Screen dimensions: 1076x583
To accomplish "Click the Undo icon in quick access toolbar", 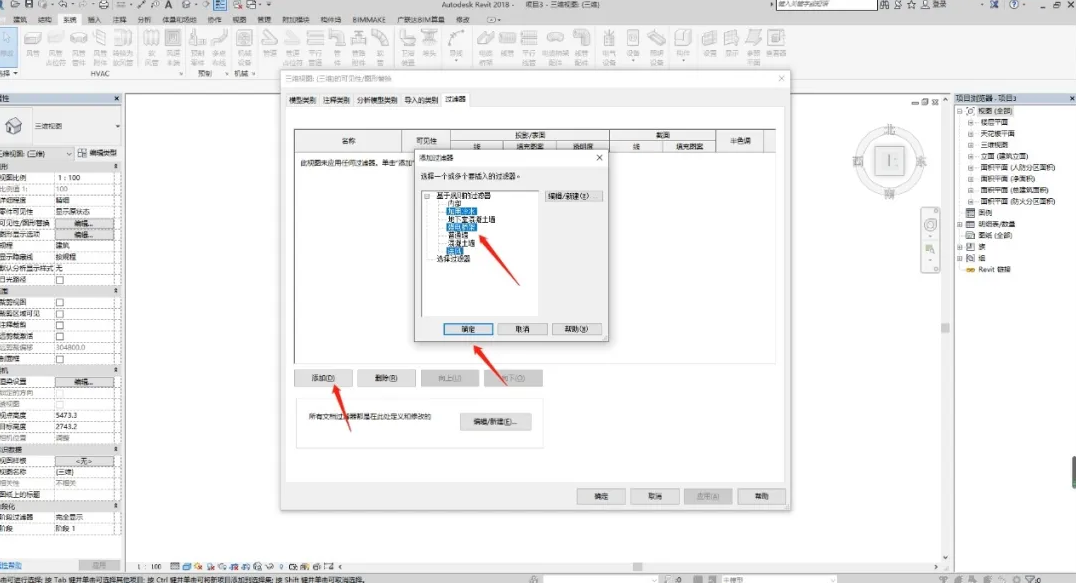I will point(62,4).
